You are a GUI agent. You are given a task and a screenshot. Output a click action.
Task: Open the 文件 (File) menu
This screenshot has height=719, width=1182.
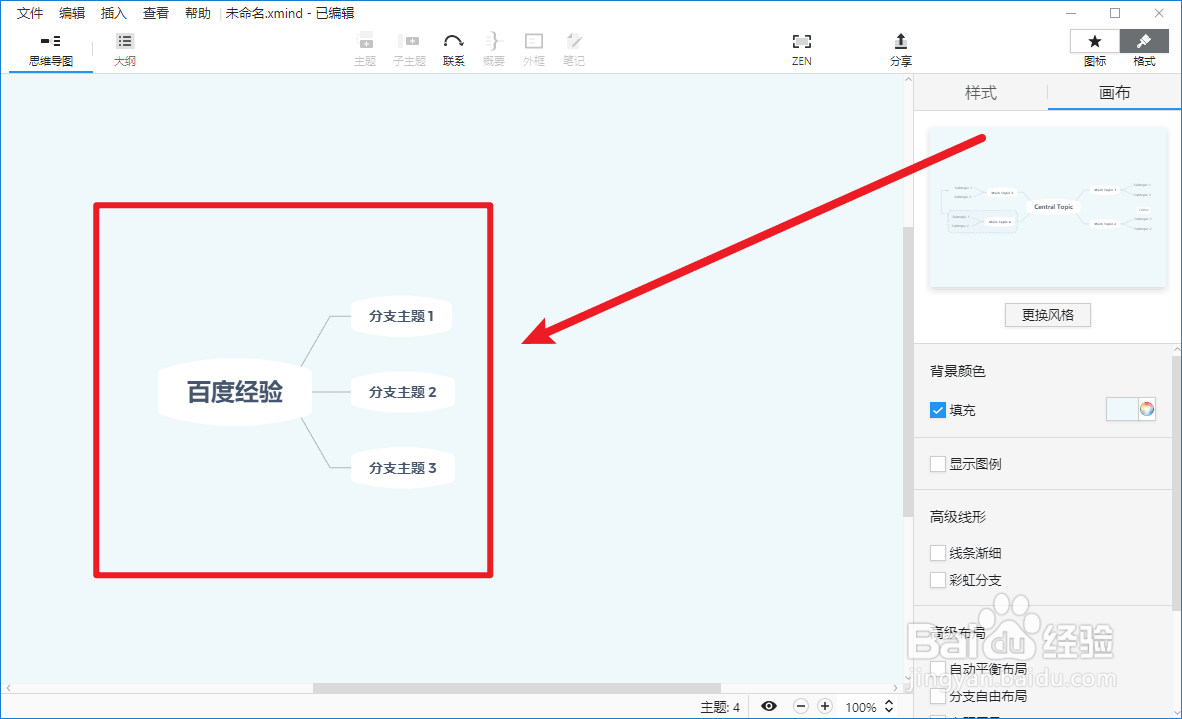tap(29, 12)
